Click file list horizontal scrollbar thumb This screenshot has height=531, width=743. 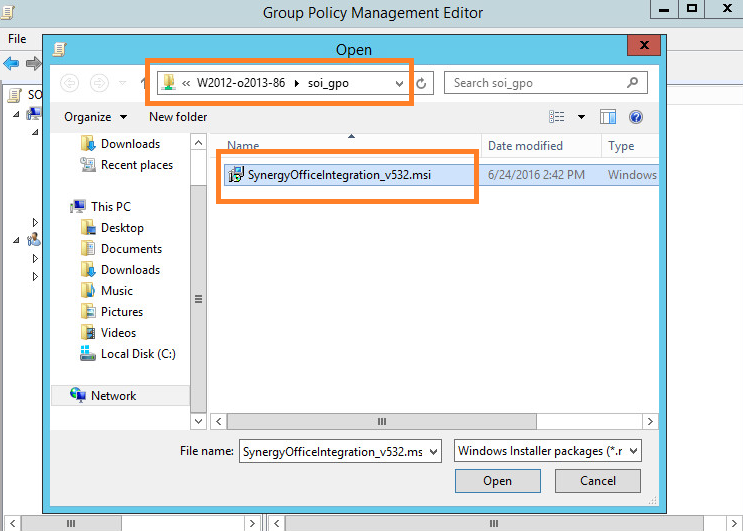click(382, 422)
